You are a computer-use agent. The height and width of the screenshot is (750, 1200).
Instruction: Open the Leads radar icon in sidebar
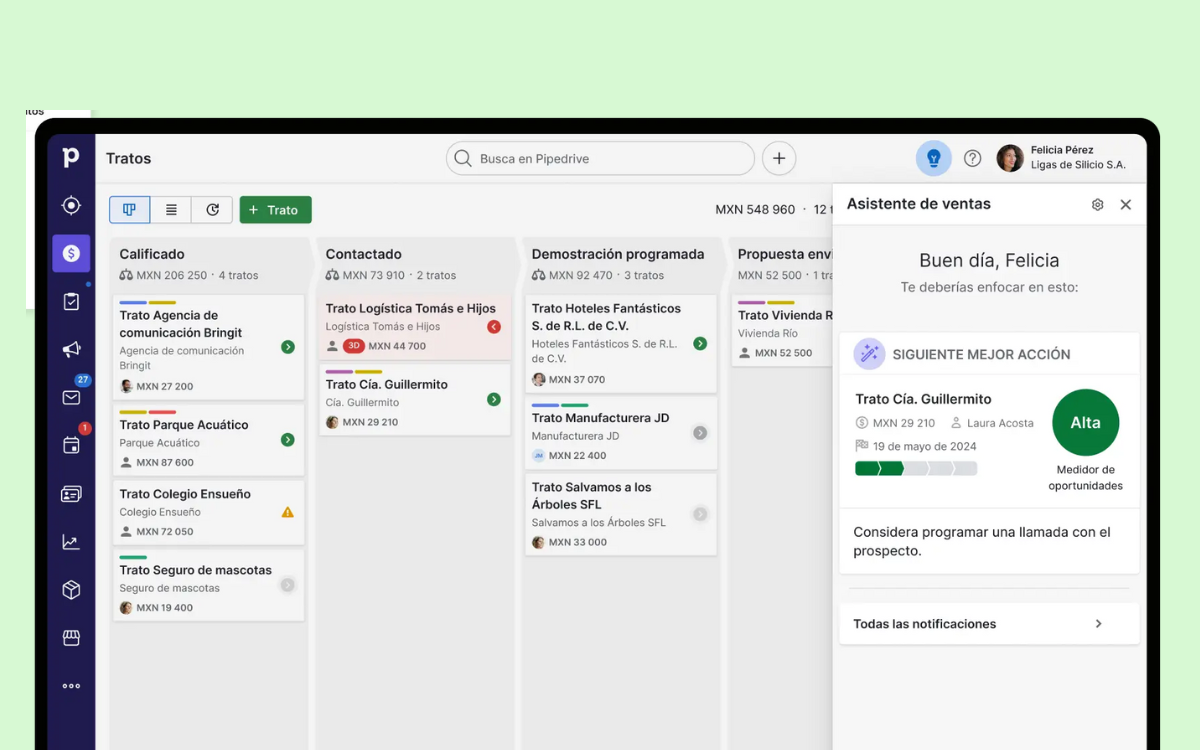point(71,206)
